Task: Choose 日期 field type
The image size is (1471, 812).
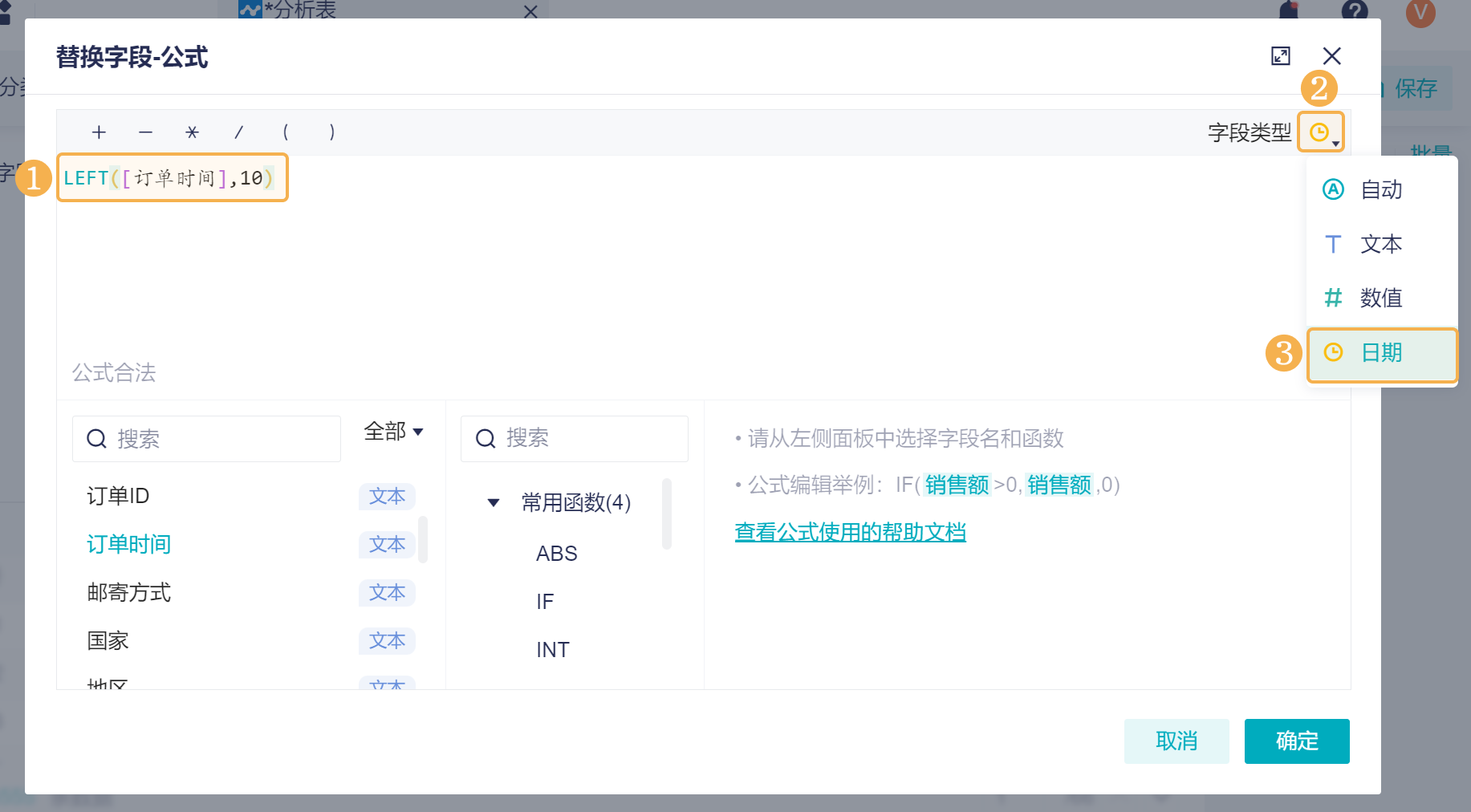Action: (1381, 353)
